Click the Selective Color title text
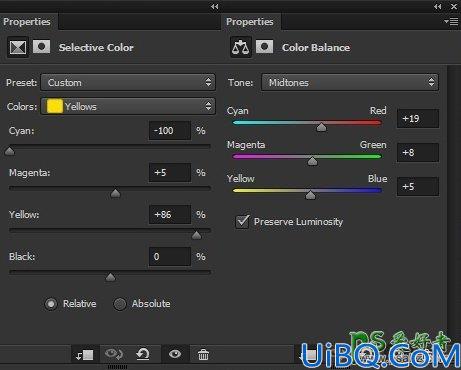Image resolution: width=461 pixels, height=370 pixels. [x=96, y=47]
